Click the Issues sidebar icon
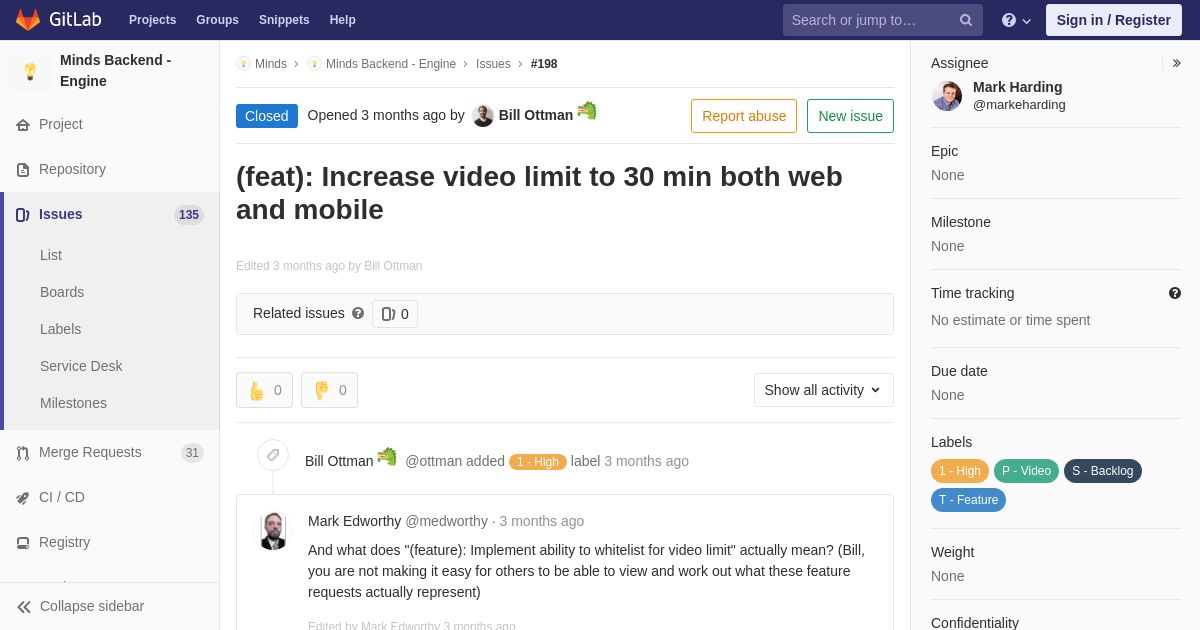The image size is (1200, 630). [x=23, y=215]
